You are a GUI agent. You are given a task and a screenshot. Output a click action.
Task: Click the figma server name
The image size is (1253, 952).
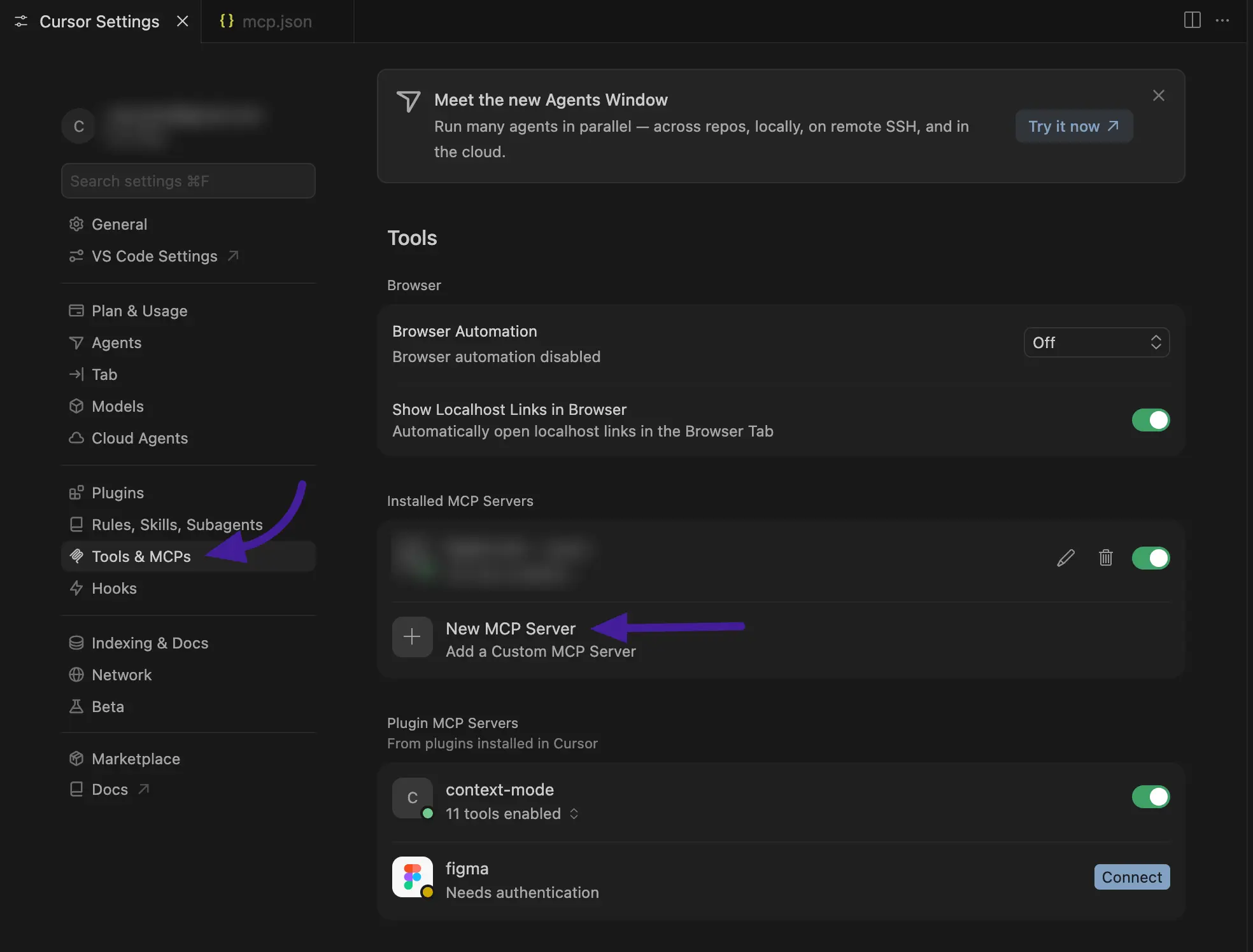click(x=467, y=869)
